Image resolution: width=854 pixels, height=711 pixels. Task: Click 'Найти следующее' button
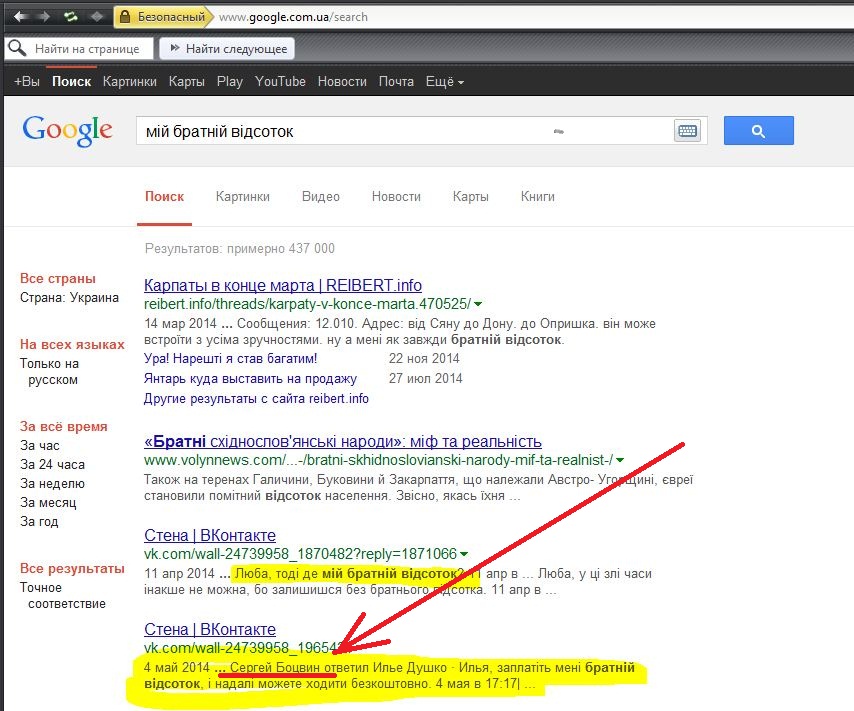(226, 48)
